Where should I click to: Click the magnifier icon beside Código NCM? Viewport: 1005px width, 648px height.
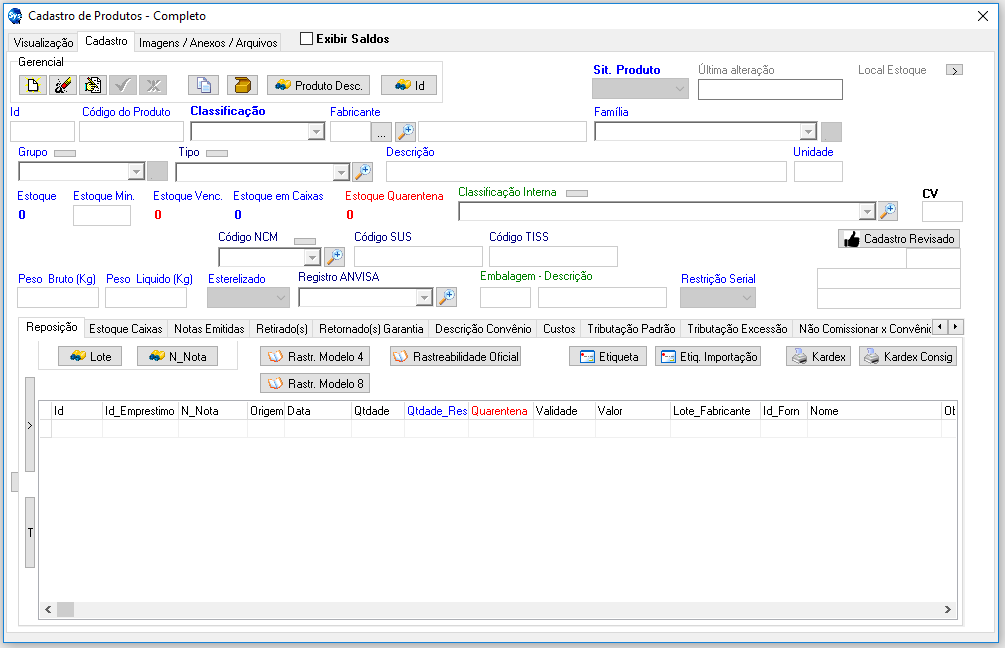pos(334,257)
